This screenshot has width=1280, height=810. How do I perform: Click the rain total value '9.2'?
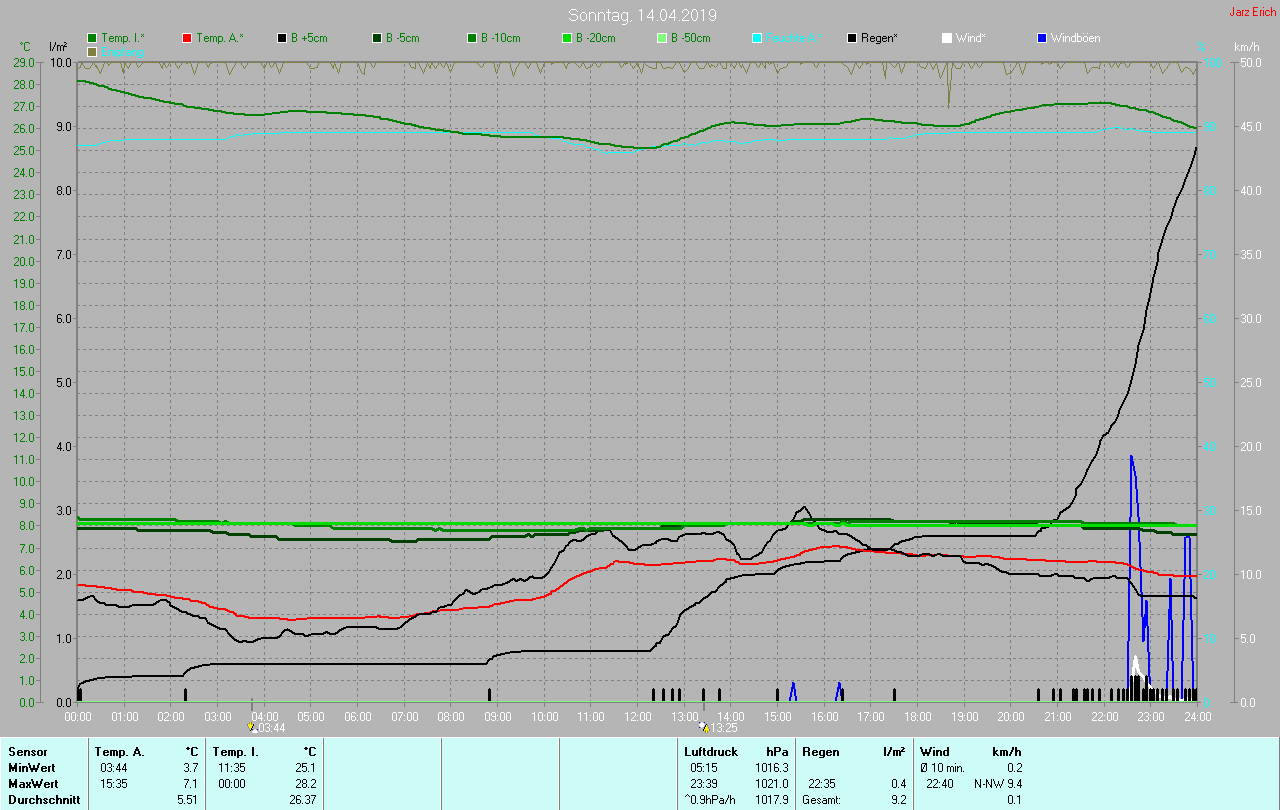pos(899,799)
